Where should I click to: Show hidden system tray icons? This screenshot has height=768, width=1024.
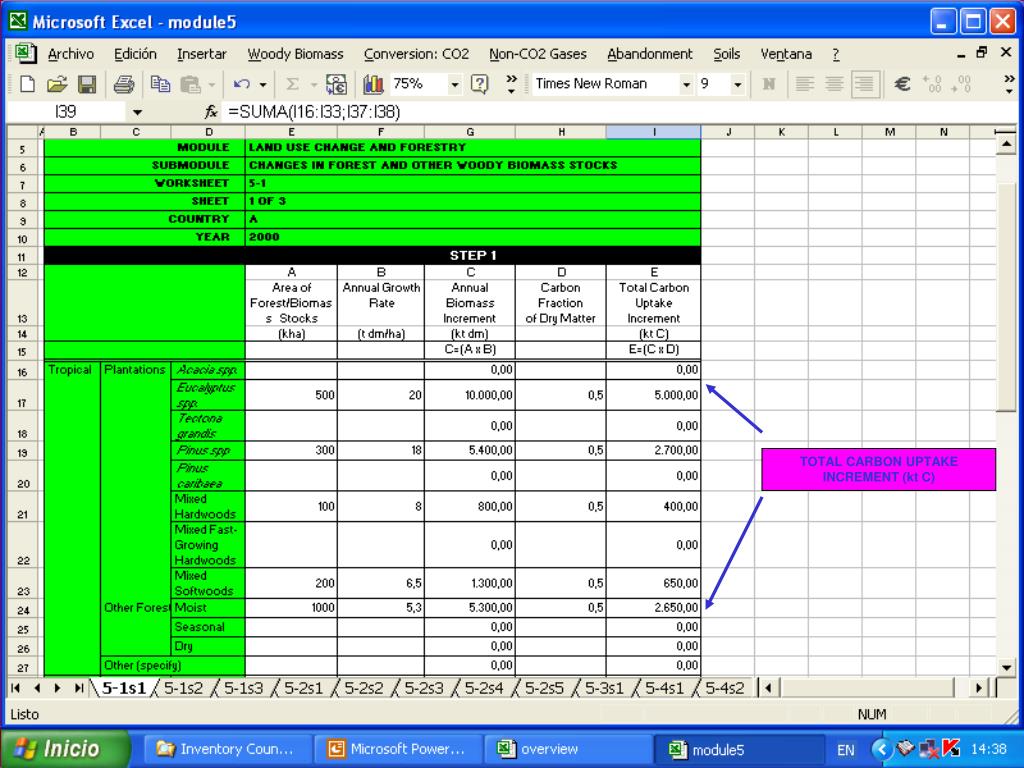click(881, 749)
